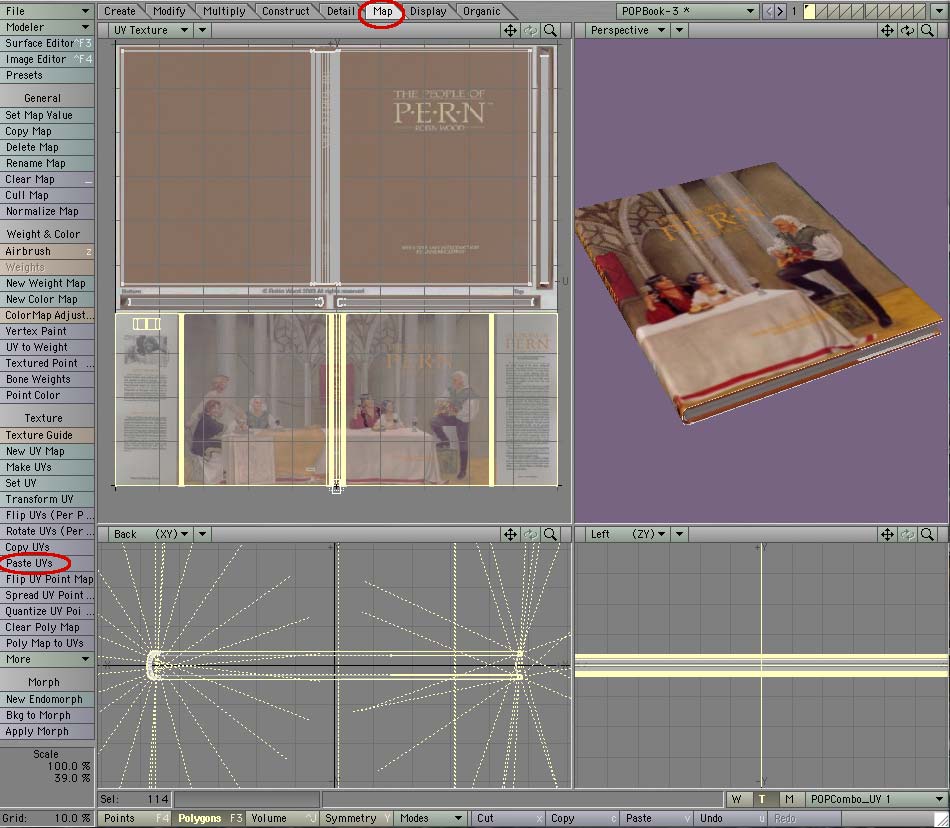950x828 pixels.
Task: Expand the More menu in Texture section
Action: tap(47, 659)
